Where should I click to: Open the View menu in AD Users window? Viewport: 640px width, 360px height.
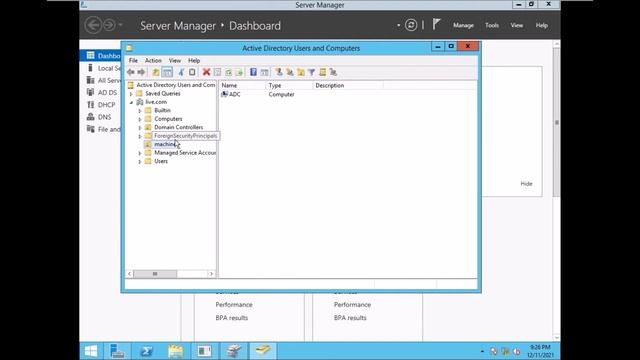pyautogui.click(x=175, y=60)
